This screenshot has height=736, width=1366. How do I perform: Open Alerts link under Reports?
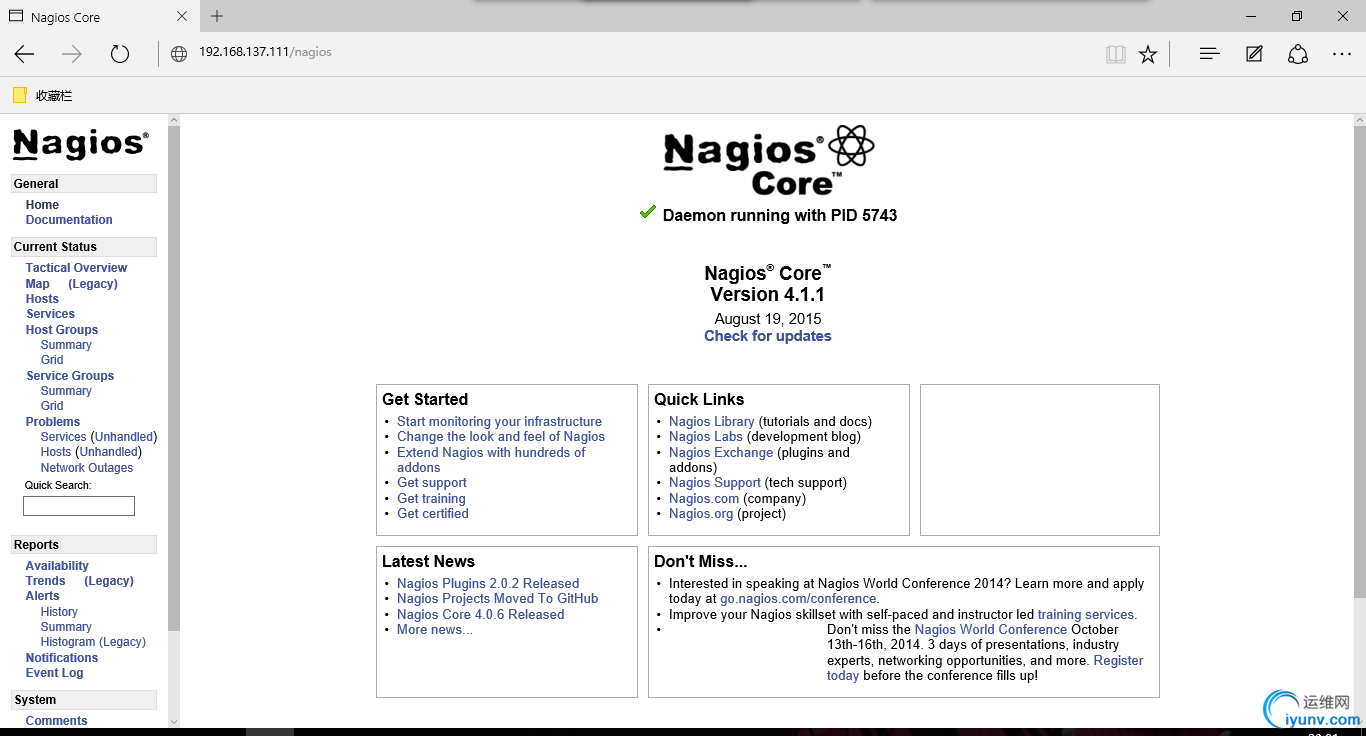43,596
